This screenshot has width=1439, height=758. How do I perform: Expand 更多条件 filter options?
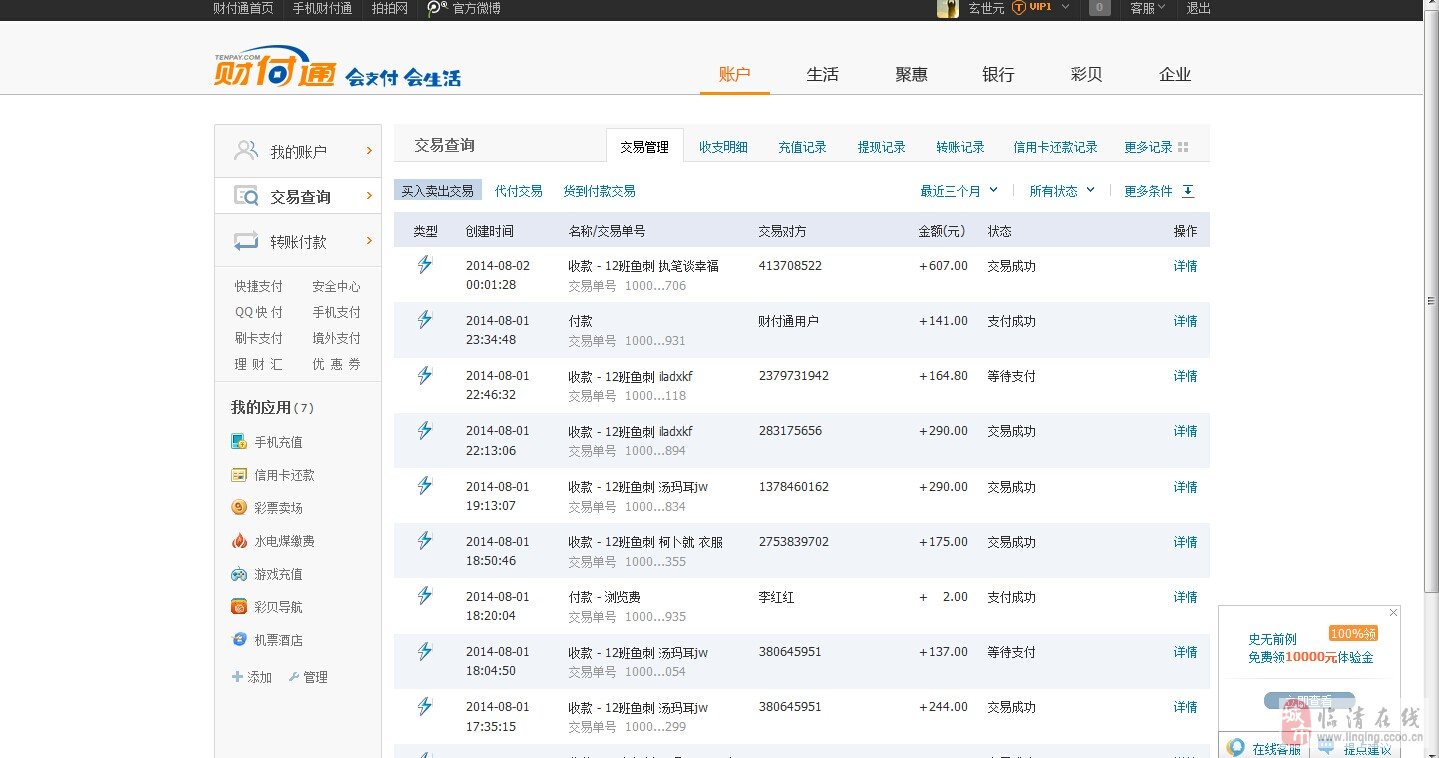coord(1158,191)
